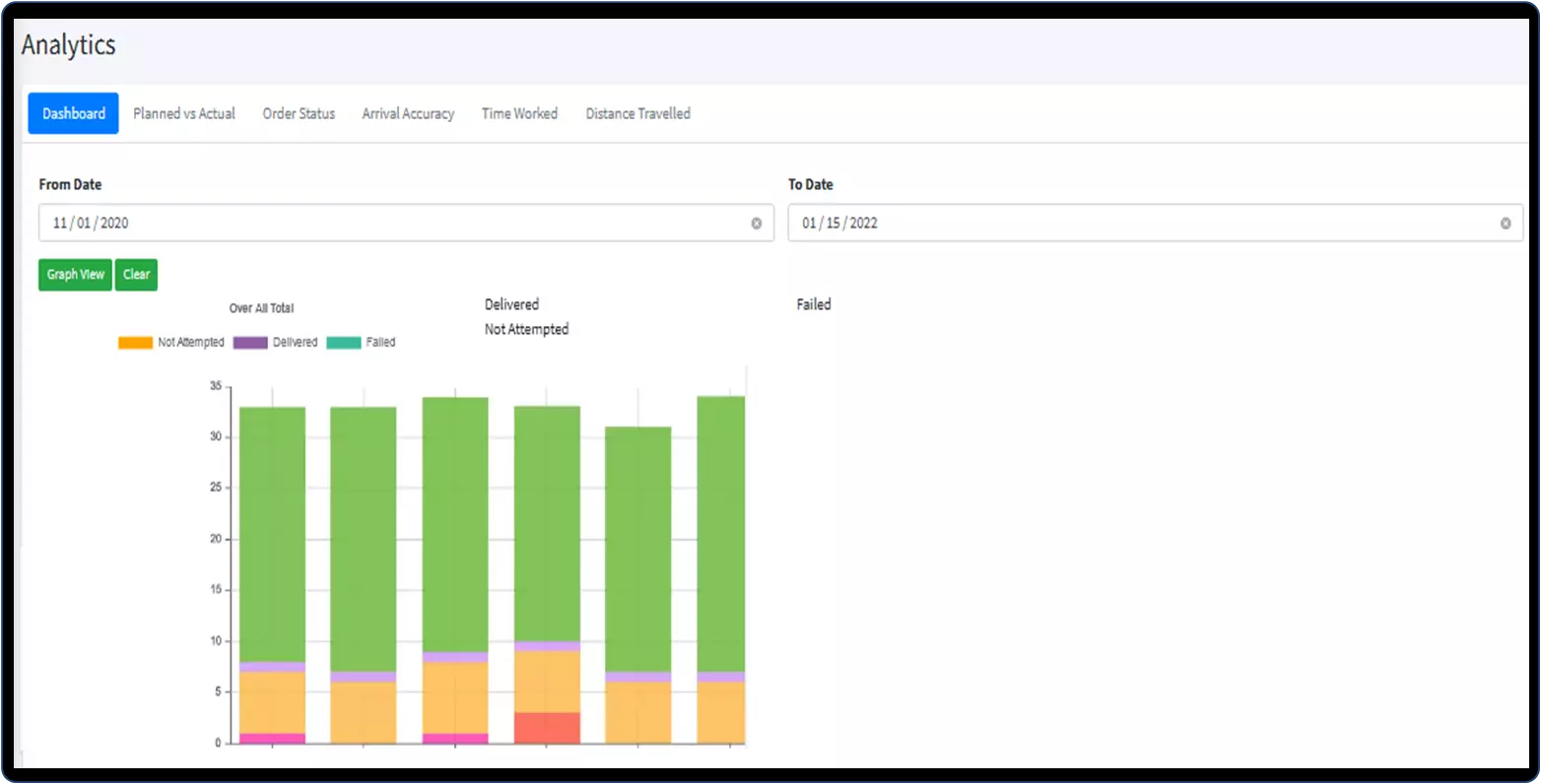This screenshot has width=1541, height=784.
Task: Click the To Date label
Action: point(810,184)
